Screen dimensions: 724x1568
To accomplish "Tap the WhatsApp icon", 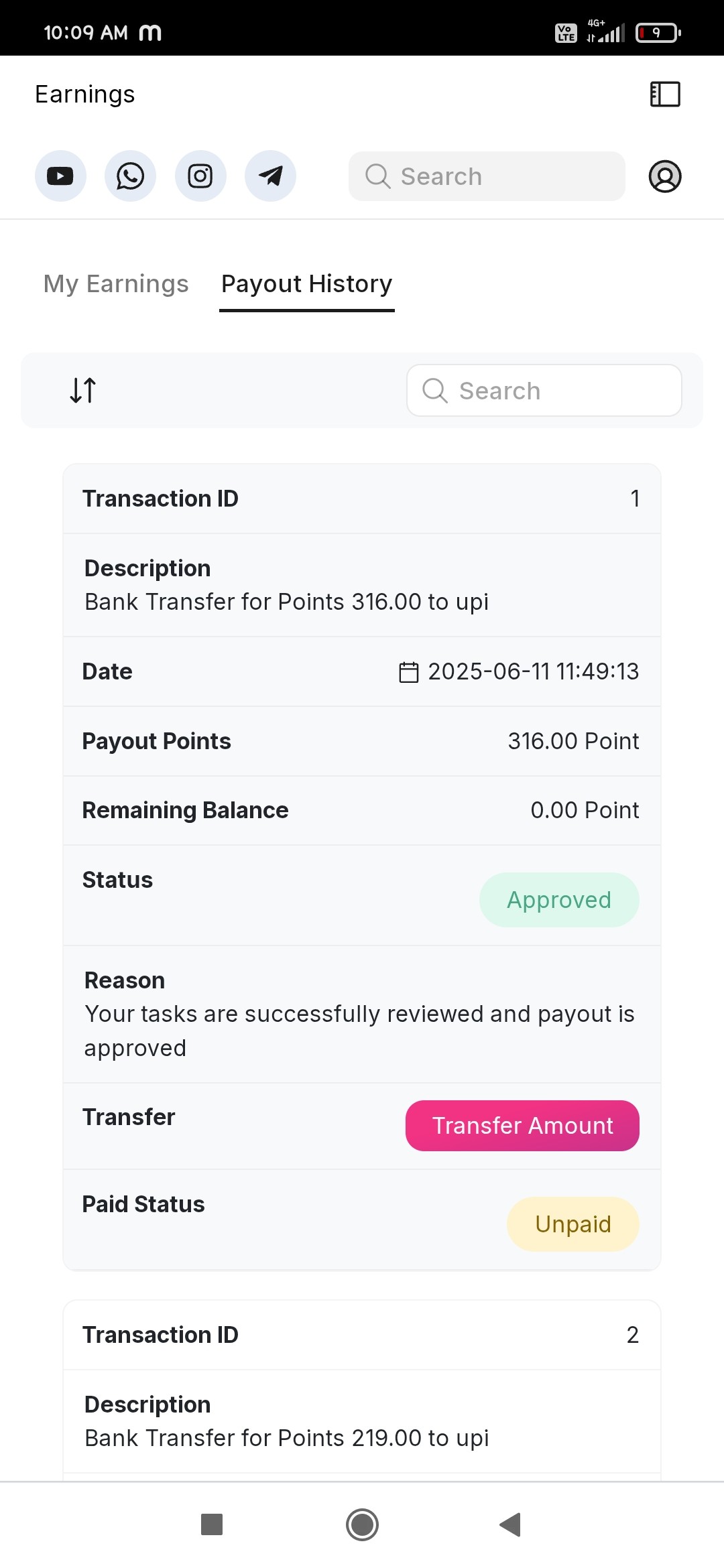I will [130, 176].
